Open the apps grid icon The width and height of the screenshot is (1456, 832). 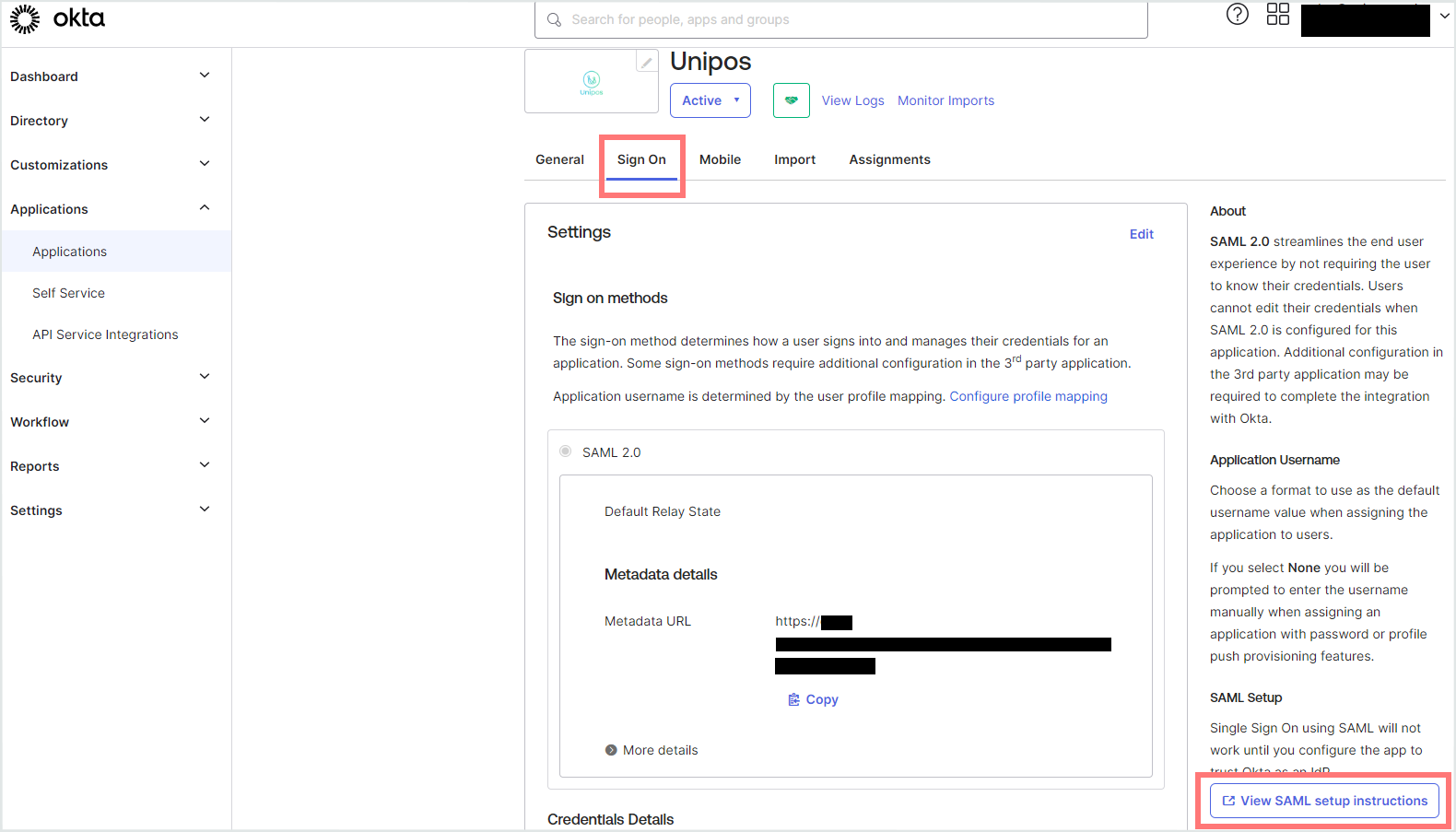click(x=1278, y=14)
